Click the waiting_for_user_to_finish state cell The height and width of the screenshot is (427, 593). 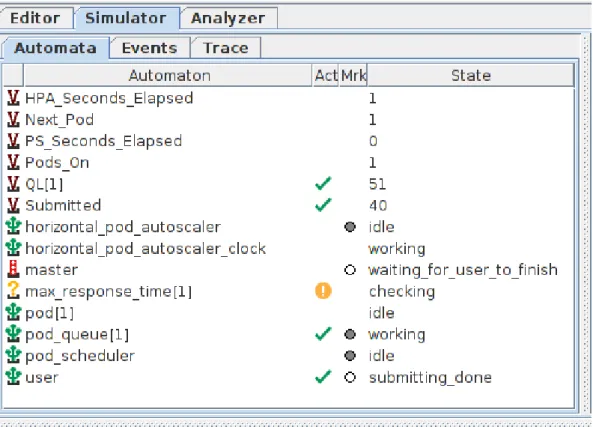(x=463, y=270)
